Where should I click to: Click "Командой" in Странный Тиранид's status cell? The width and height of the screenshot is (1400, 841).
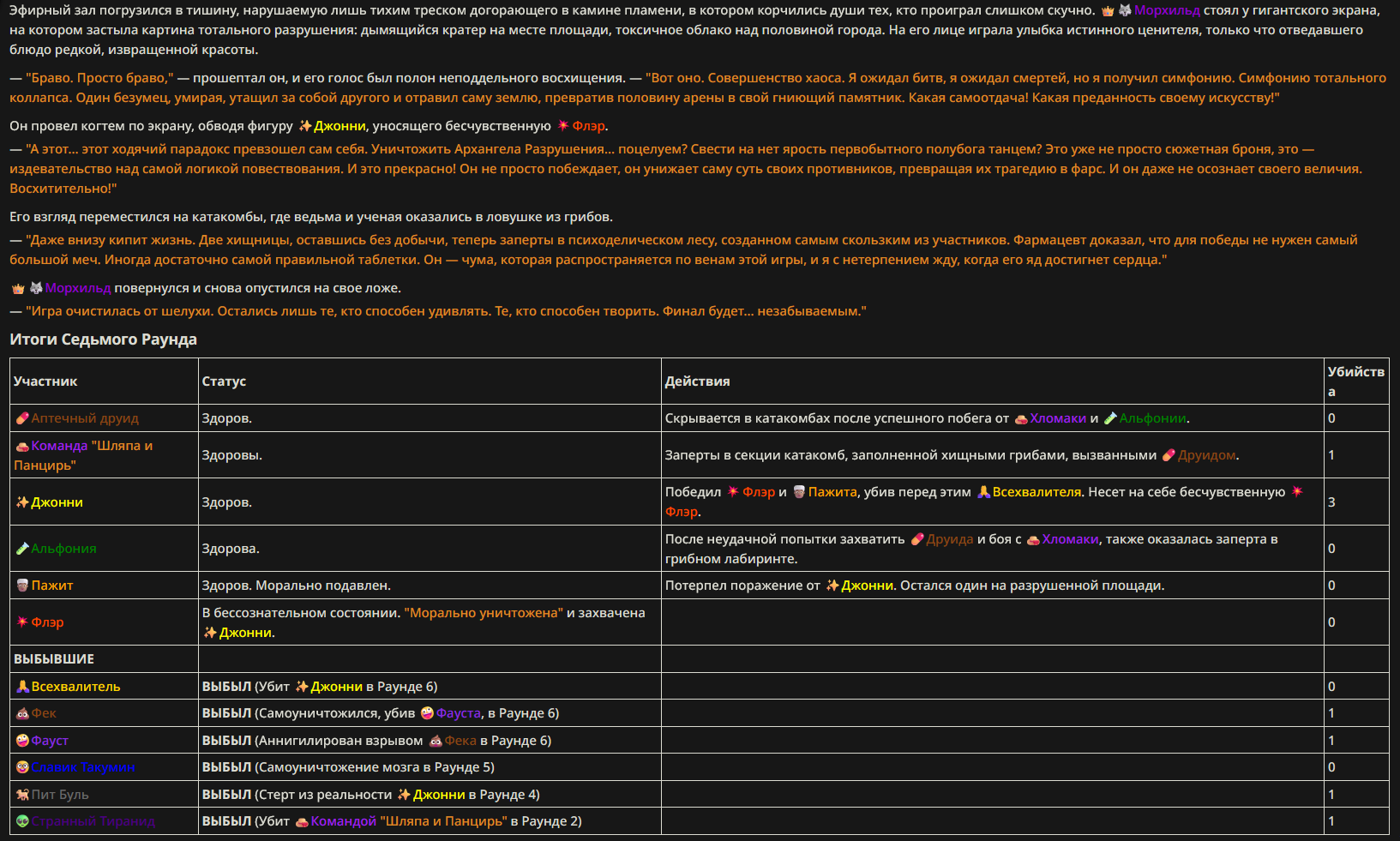[x=344, y=821]
